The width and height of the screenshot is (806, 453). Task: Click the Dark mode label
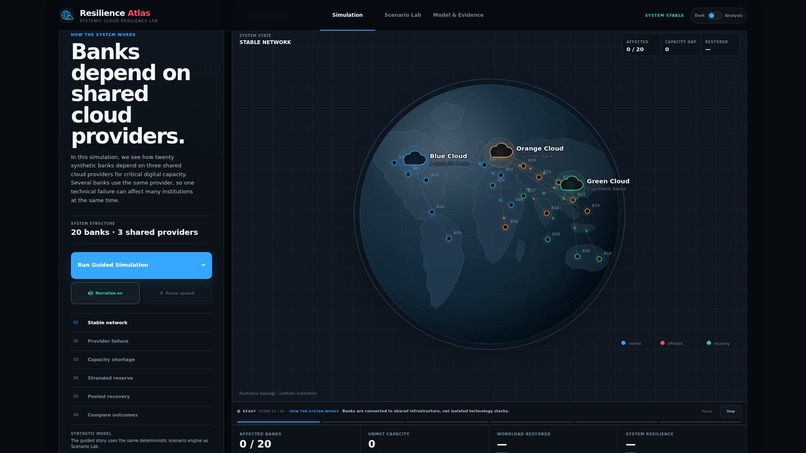point(700,15)
